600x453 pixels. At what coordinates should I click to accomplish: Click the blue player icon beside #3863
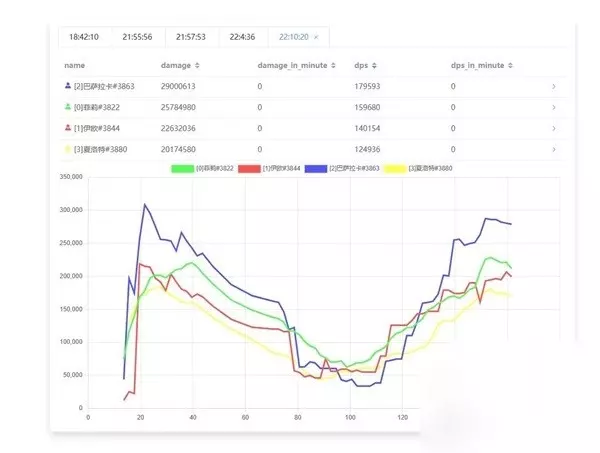click(68, 85)
